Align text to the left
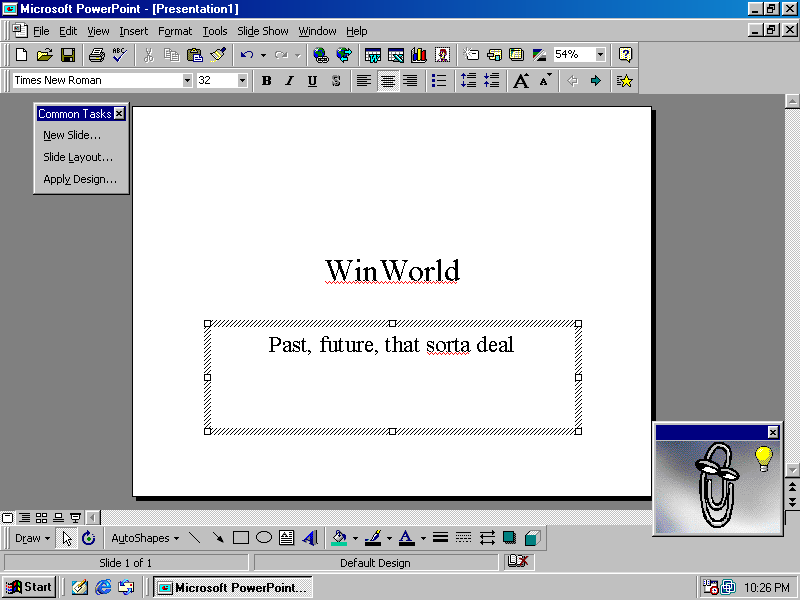 (x=364, y=81)
